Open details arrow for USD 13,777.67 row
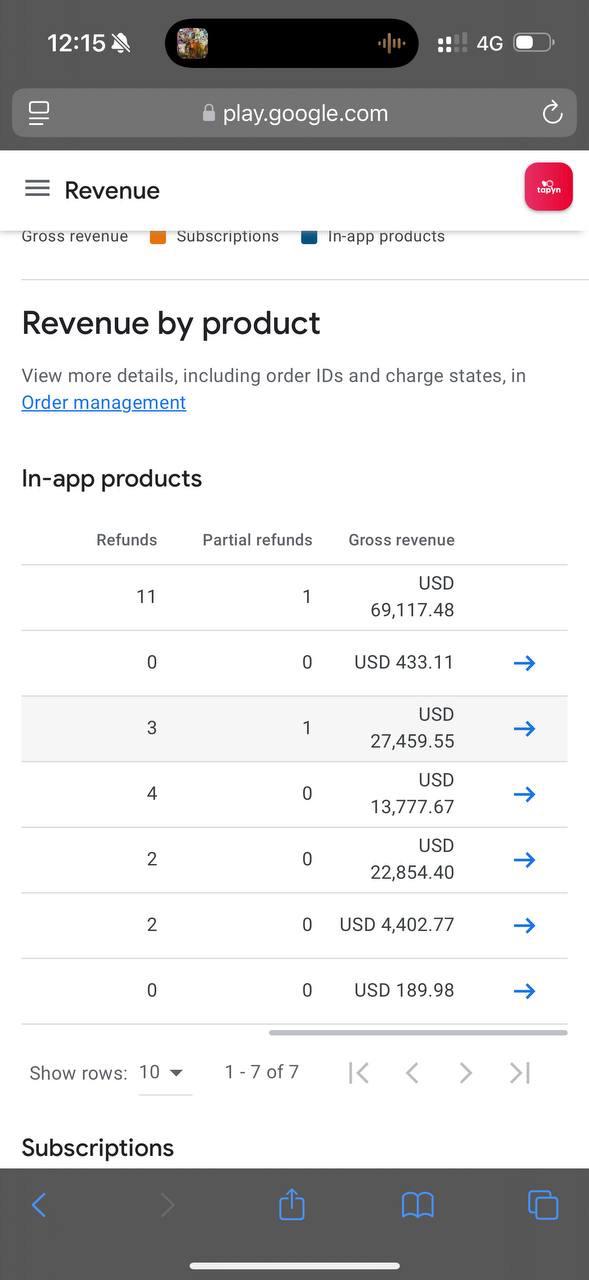The height and width of the screenshot is (1280, 589). tap(524, 794)
